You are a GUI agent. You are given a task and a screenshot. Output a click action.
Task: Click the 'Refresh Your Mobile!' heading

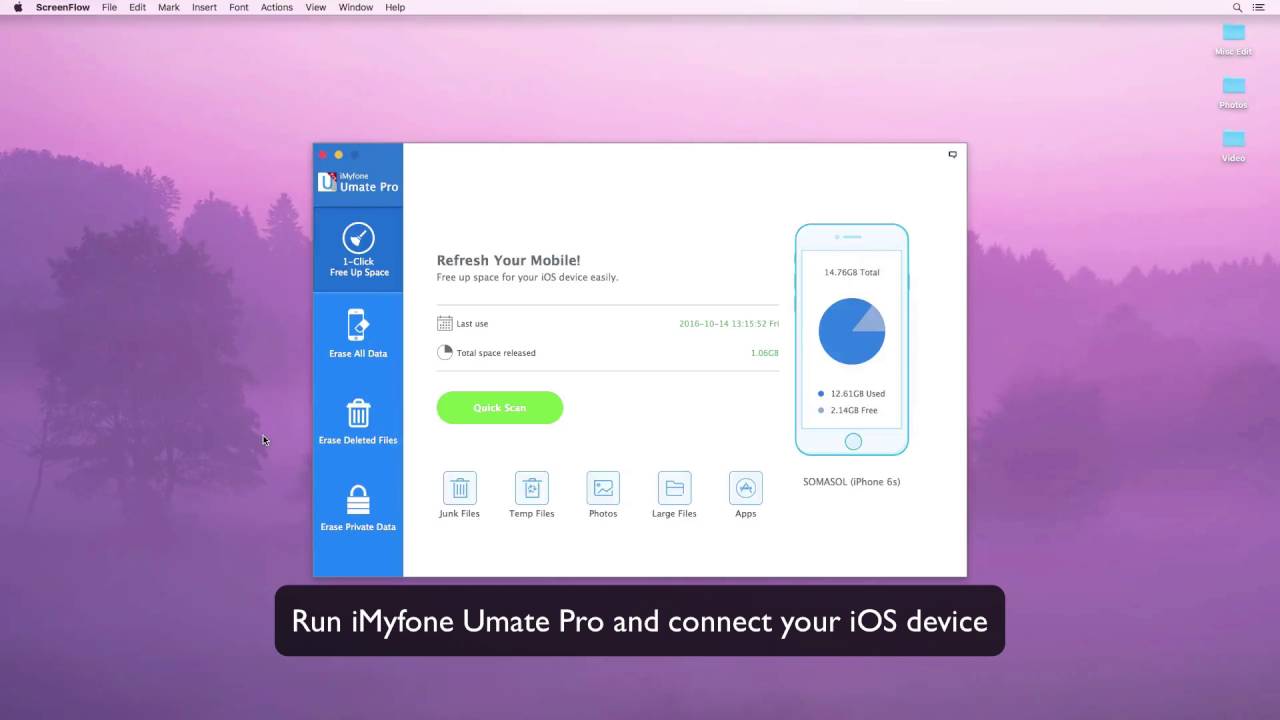[x=508, y=260]
